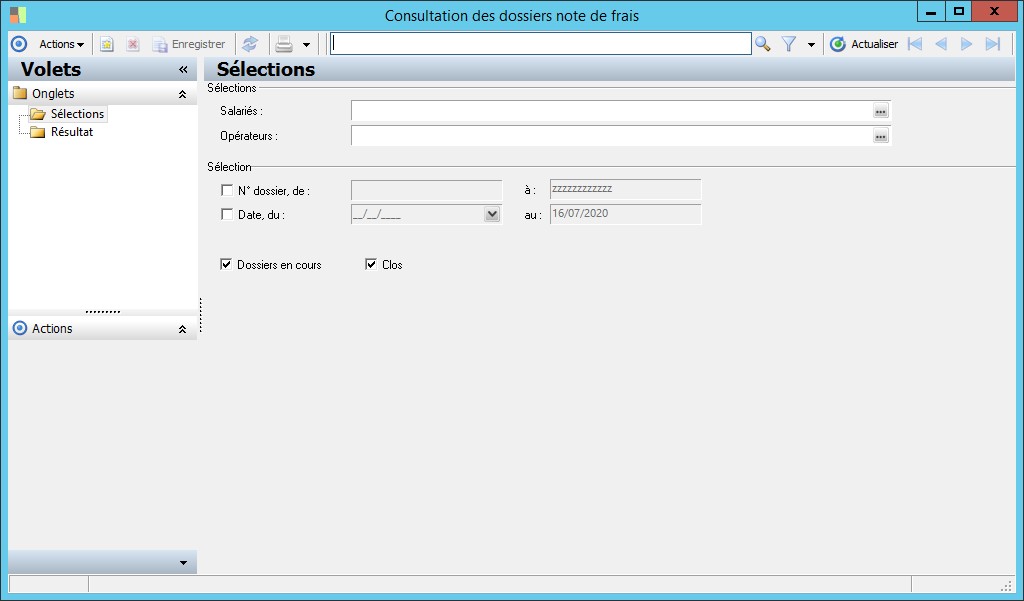Click the Actions panel header icon
Screen dimensions: 1024x601
click(20, 329)
